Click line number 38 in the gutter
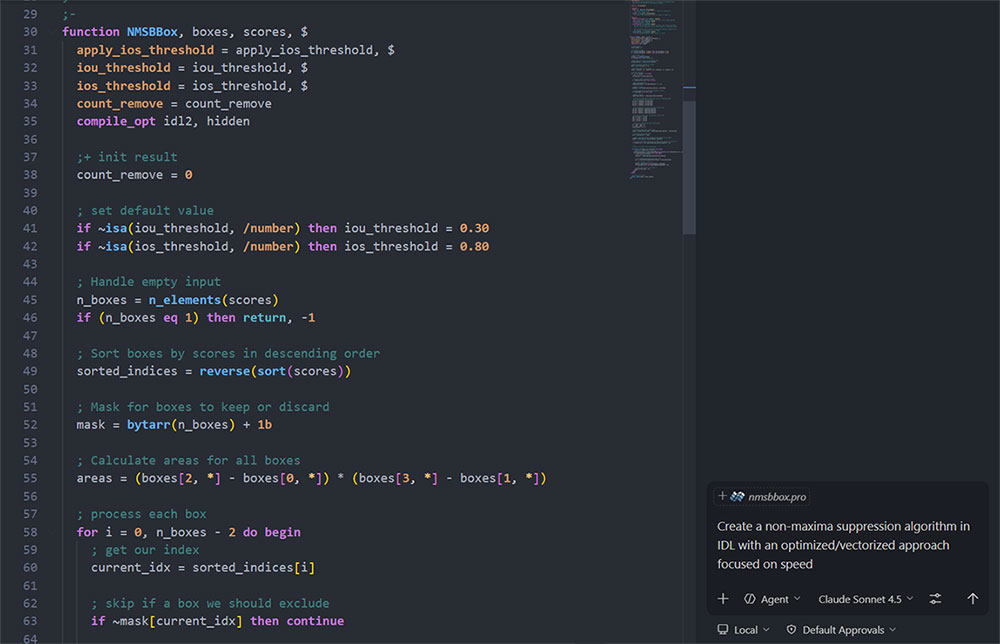 pyautogui.click(x=29, y=175)
